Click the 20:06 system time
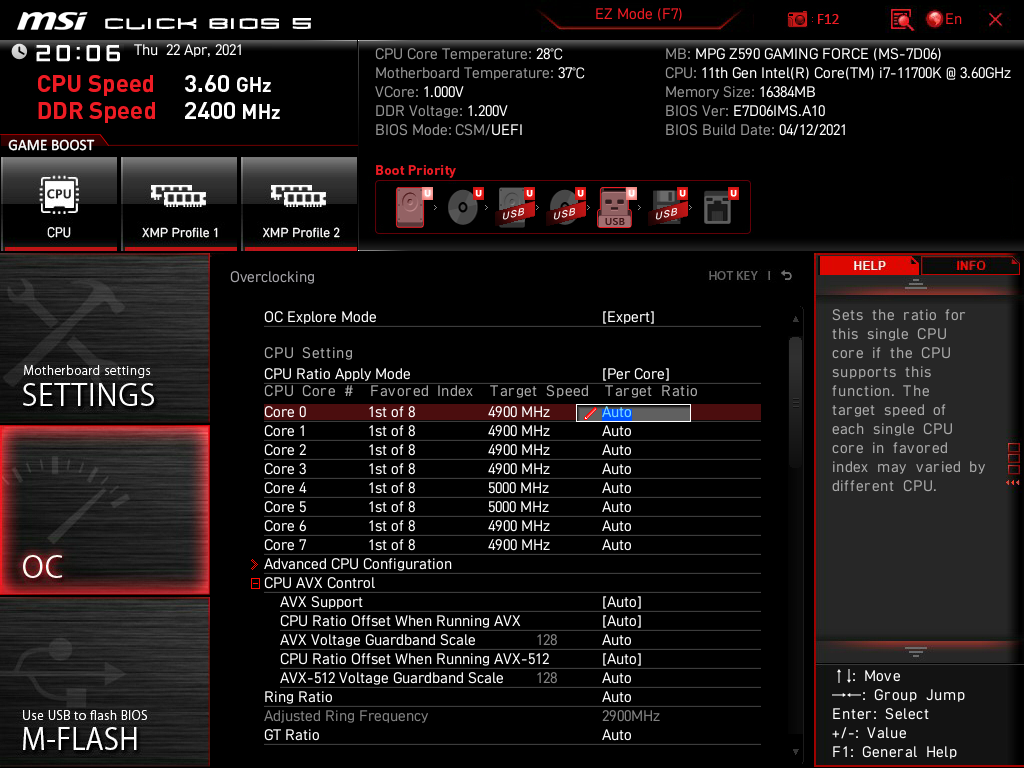The image size is (1024, 768). (78, 53)
